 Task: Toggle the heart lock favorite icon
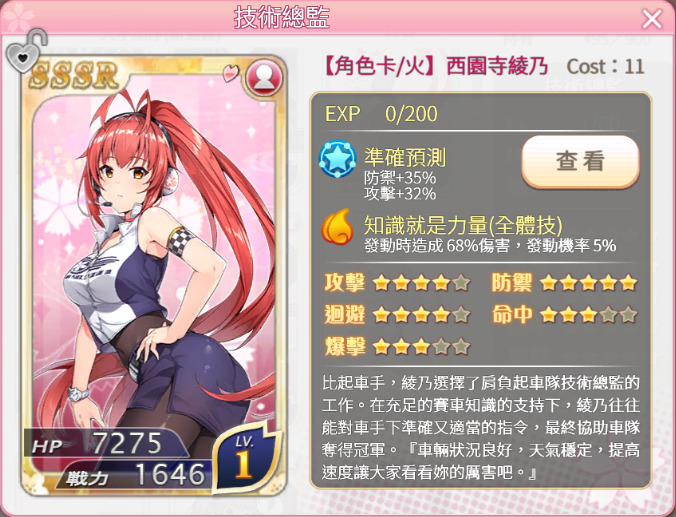pyautogui.click(x=26, y=51)
